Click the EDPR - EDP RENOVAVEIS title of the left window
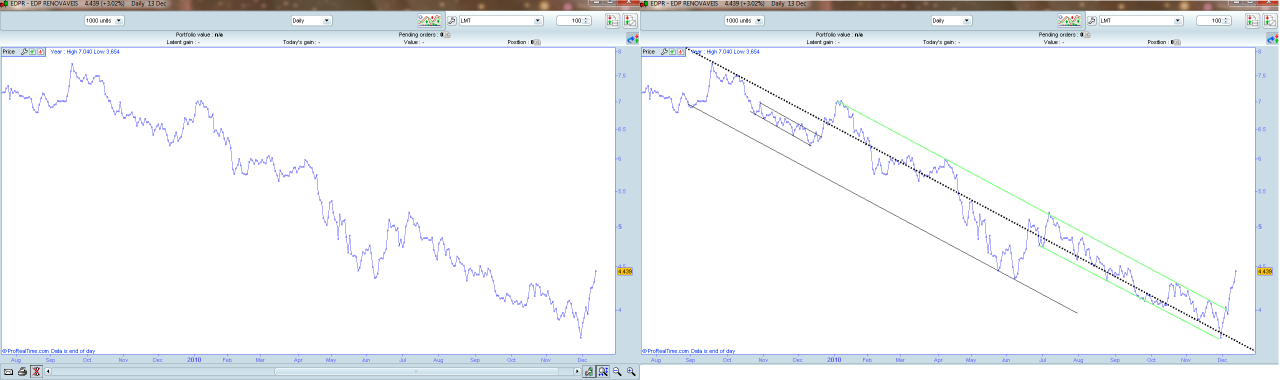This screenshot has width=1280, height=380. (x=44, y=4)
